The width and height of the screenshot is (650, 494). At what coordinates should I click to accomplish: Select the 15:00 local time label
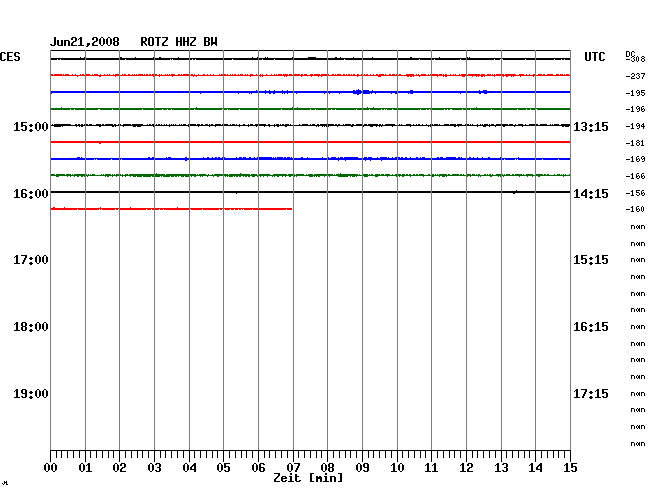coord(31,126)
